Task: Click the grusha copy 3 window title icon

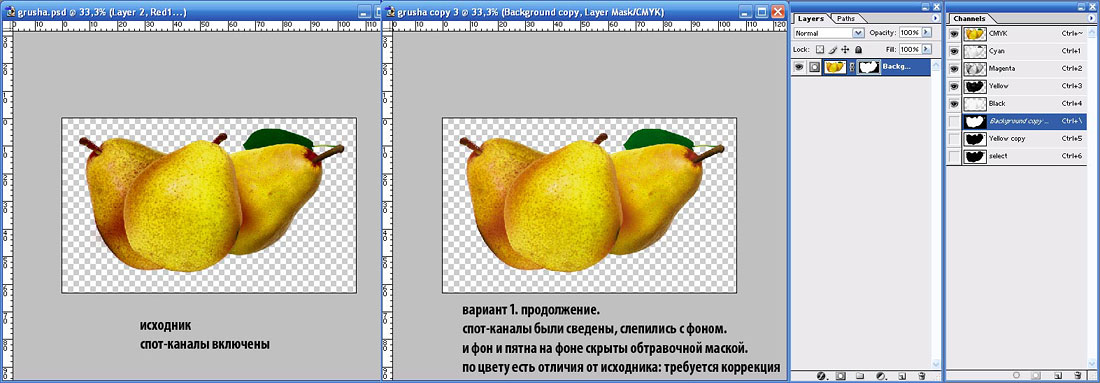Action: click(x=389, y=11)
